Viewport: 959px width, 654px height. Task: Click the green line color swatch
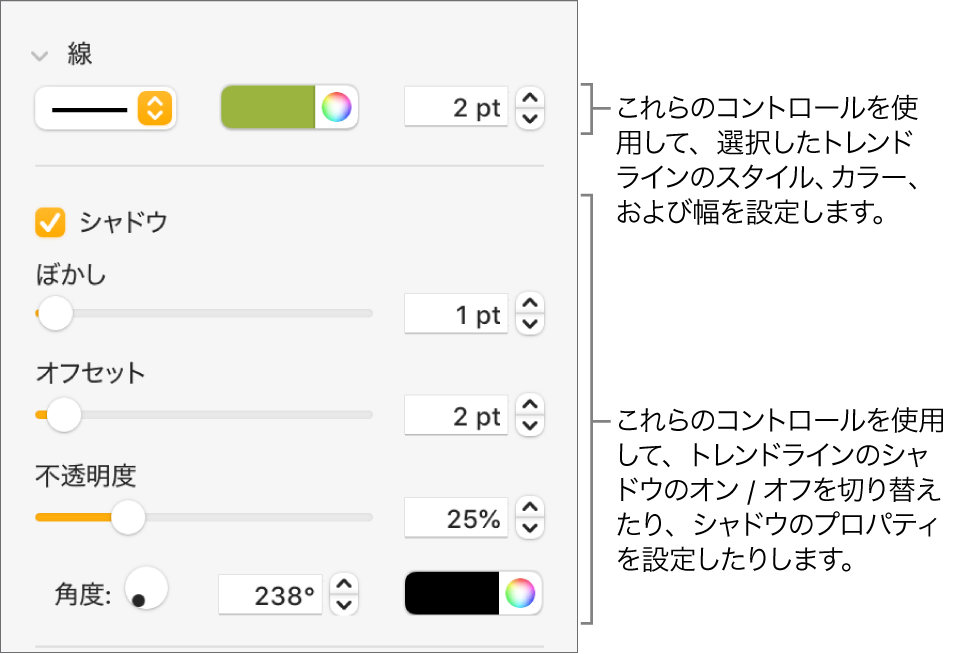pos(268,108)
